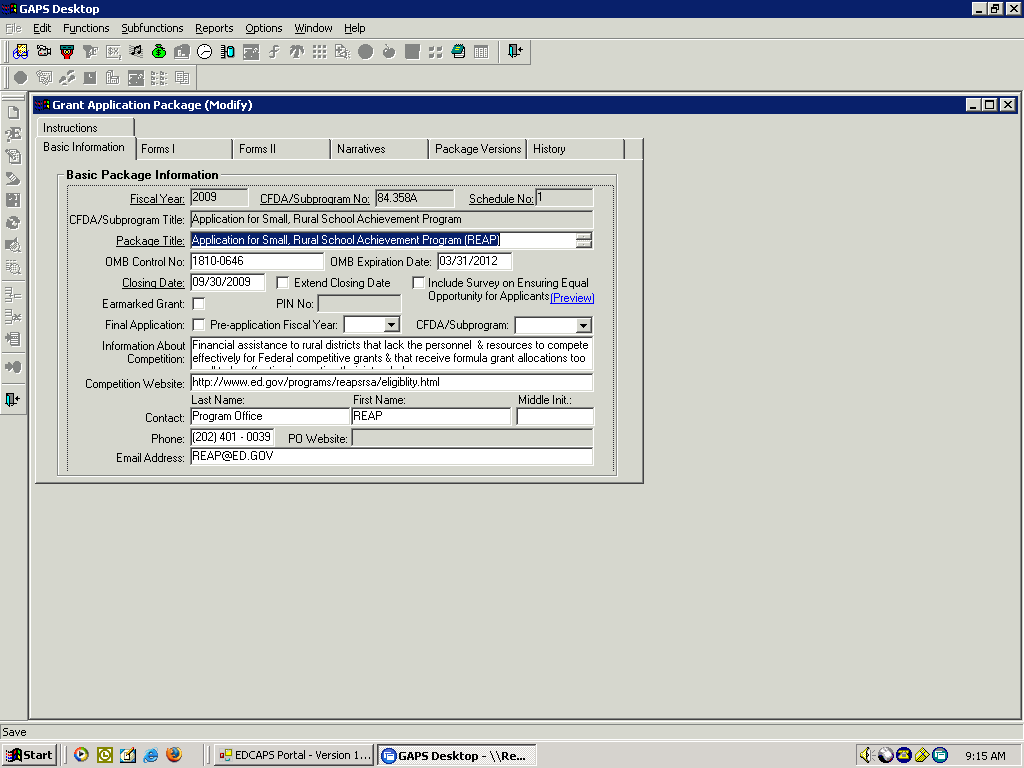This screenshot has height=768, width=1024.
Task: Click the green exit door icon in the left sidebar
Action: [13, 400]
